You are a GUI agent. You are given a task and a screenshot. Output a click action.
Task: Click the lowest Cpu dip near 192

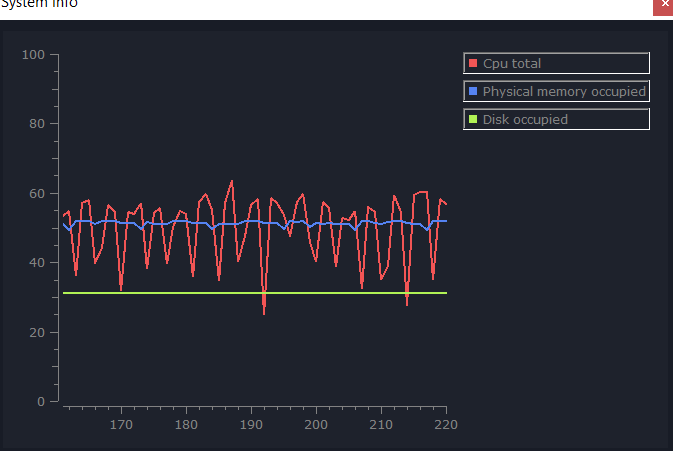pos(264,312)
